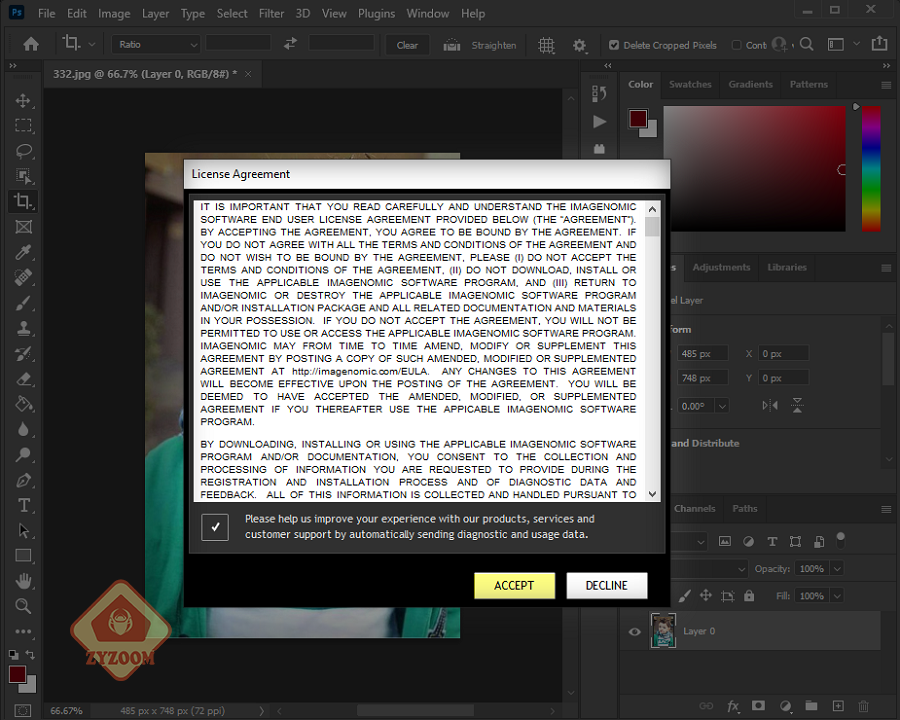Select the Hand tool
This screenshot has width=900, height=720.
coord(23,581)
